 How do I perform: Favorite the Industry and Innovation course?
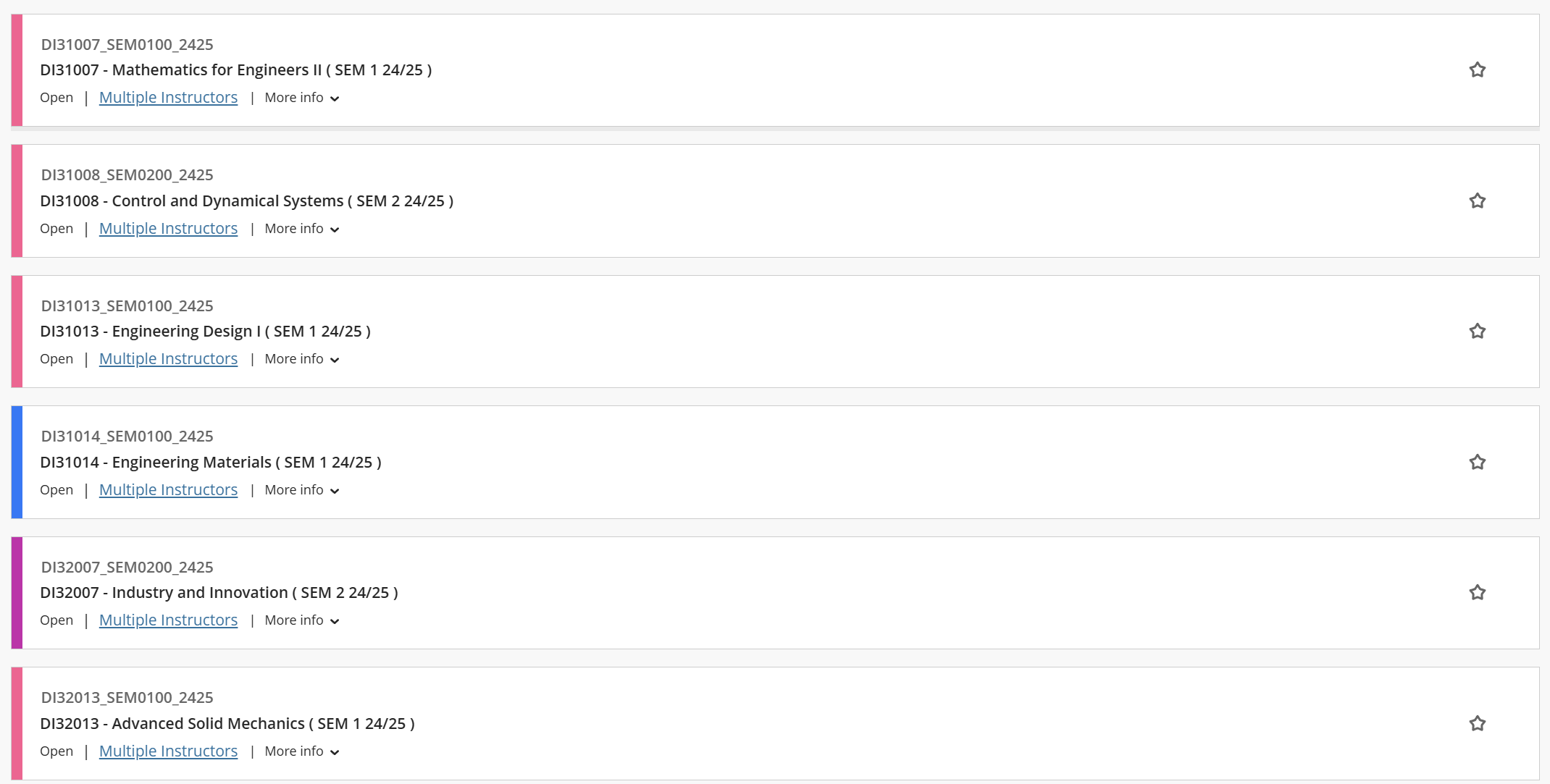[x=1477, y=593]
